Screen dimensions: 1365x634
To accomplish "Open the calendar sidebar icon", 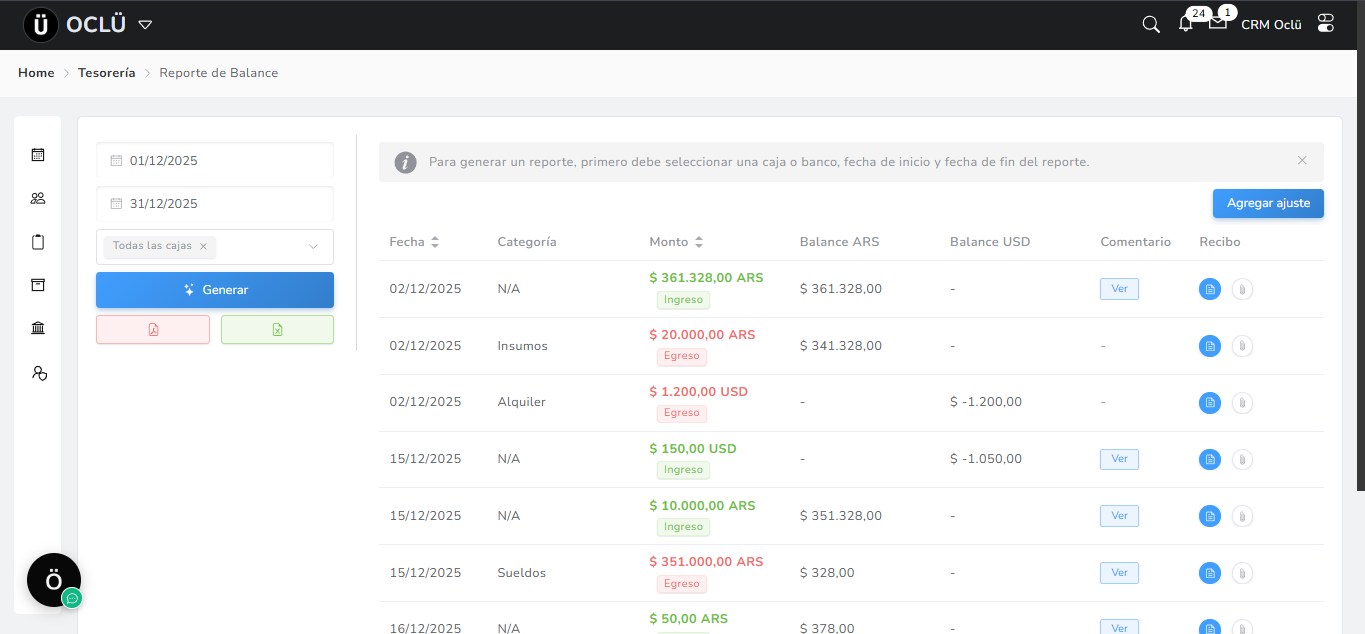I will pos(38,155).
